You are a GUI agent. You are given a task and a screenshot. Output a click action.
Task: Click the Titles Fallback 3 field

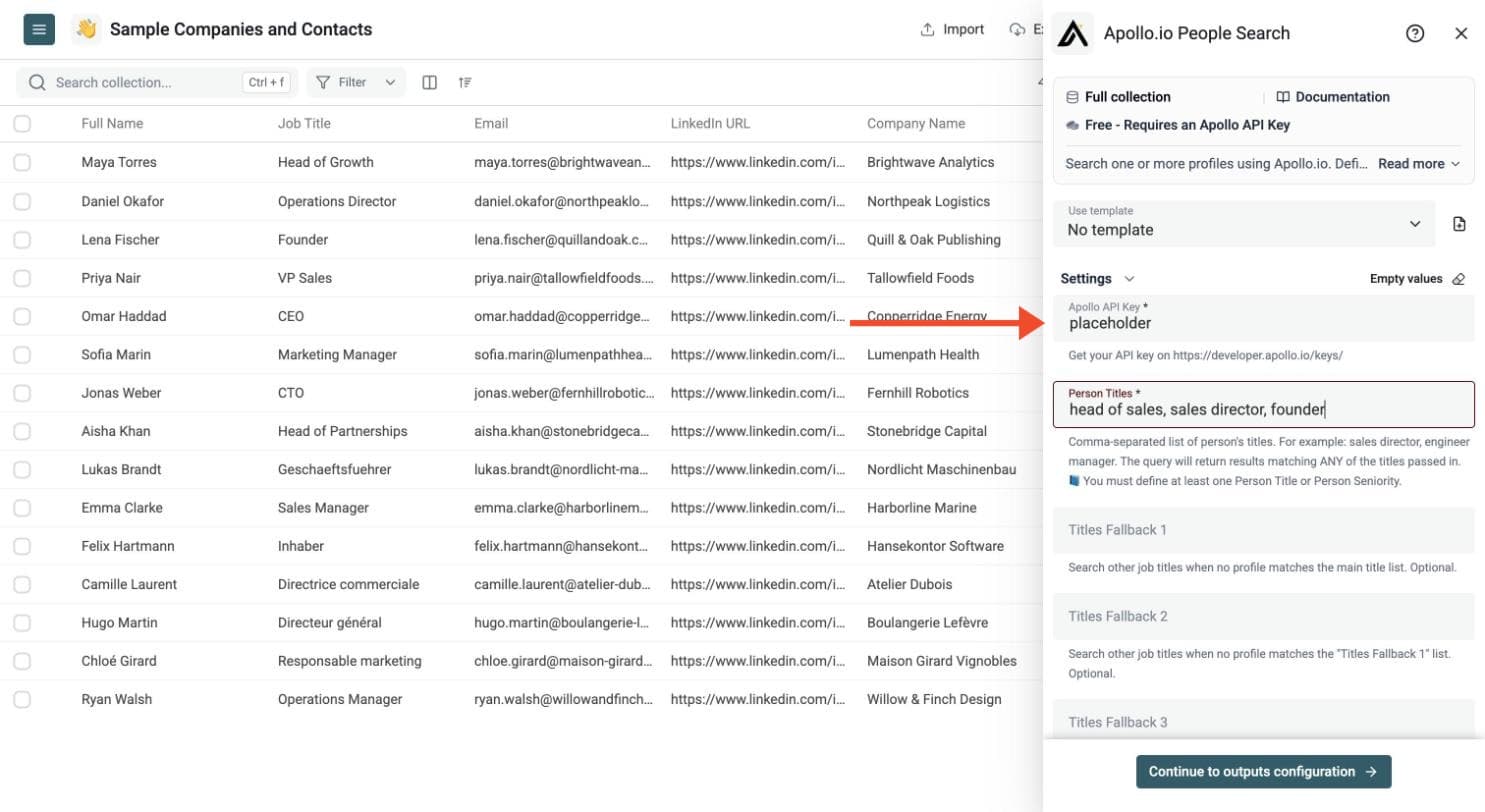(x=1264, y=722)
